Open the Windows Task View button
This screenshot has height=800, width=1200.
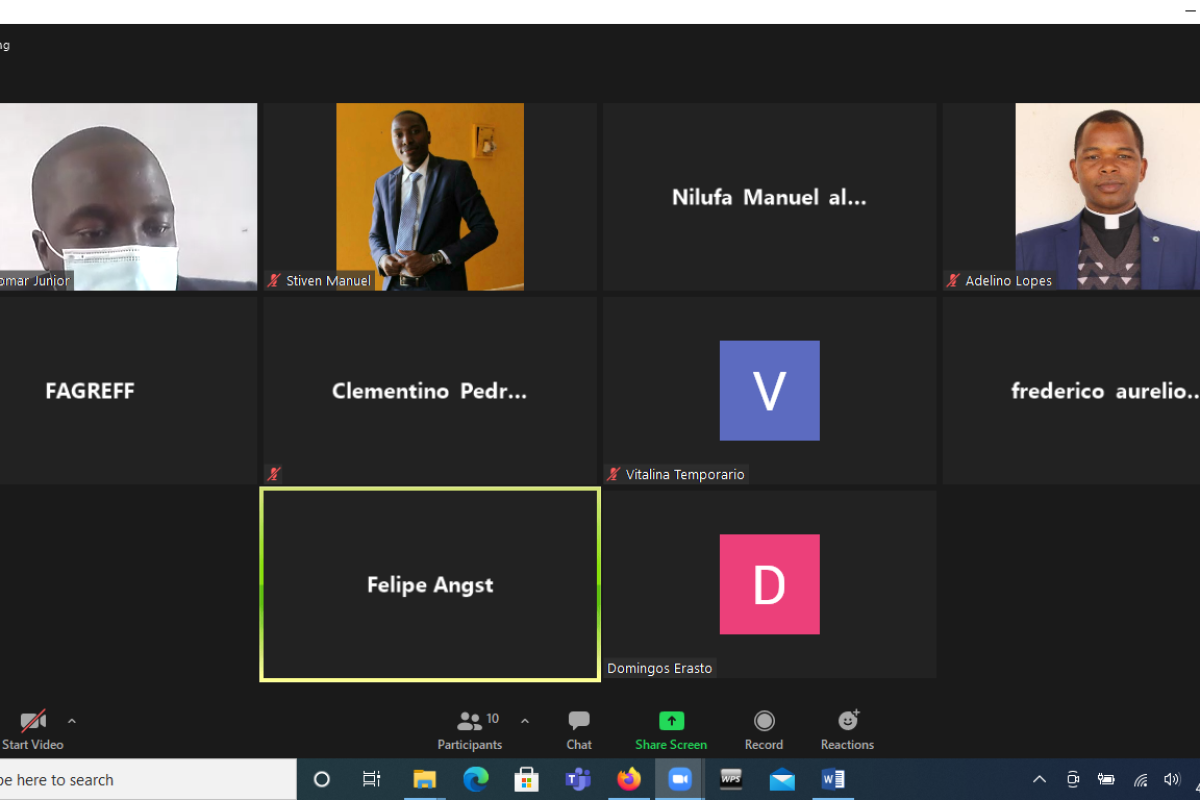[371, 779]
